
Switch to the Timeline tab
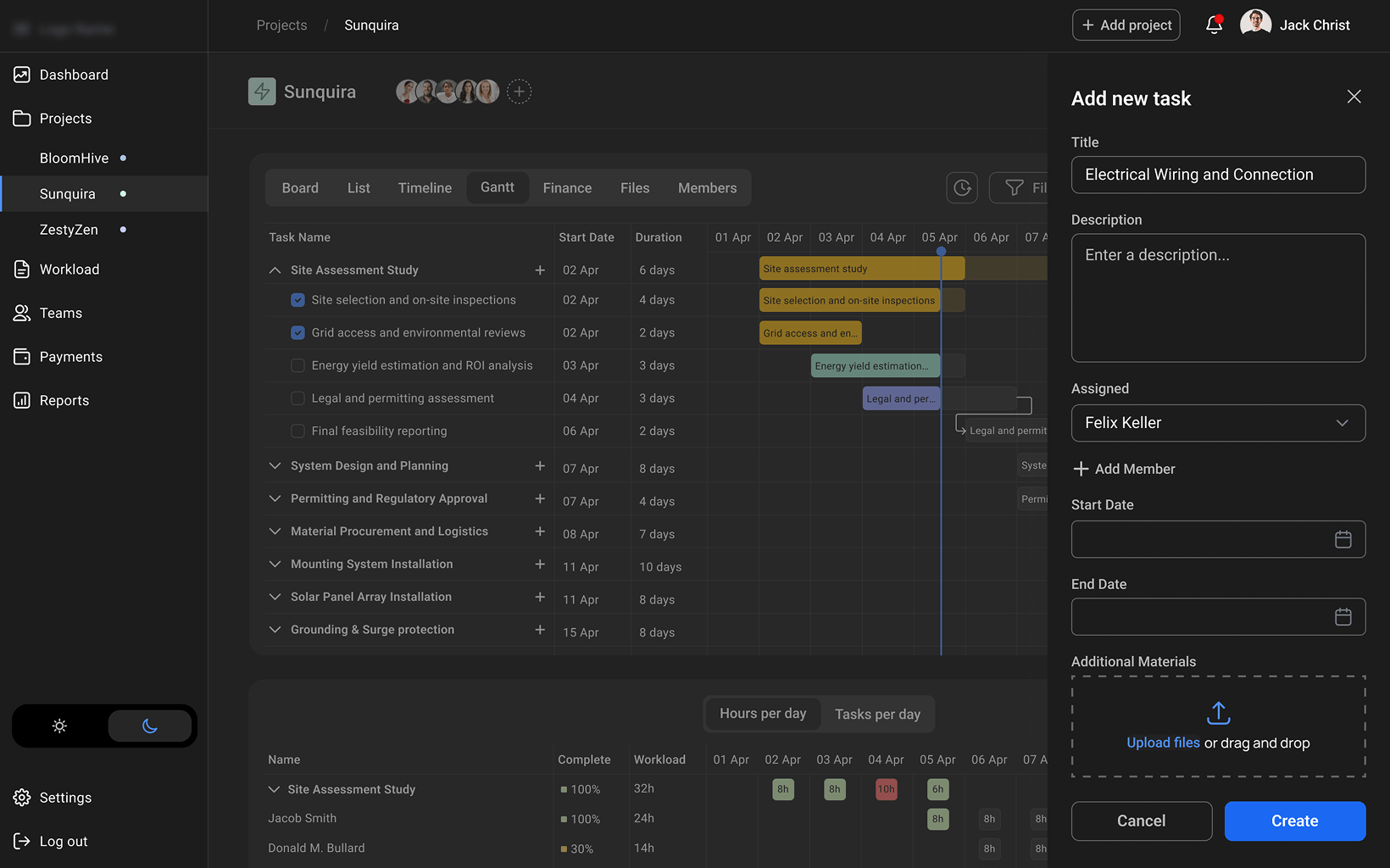click(x=425, y=188)
